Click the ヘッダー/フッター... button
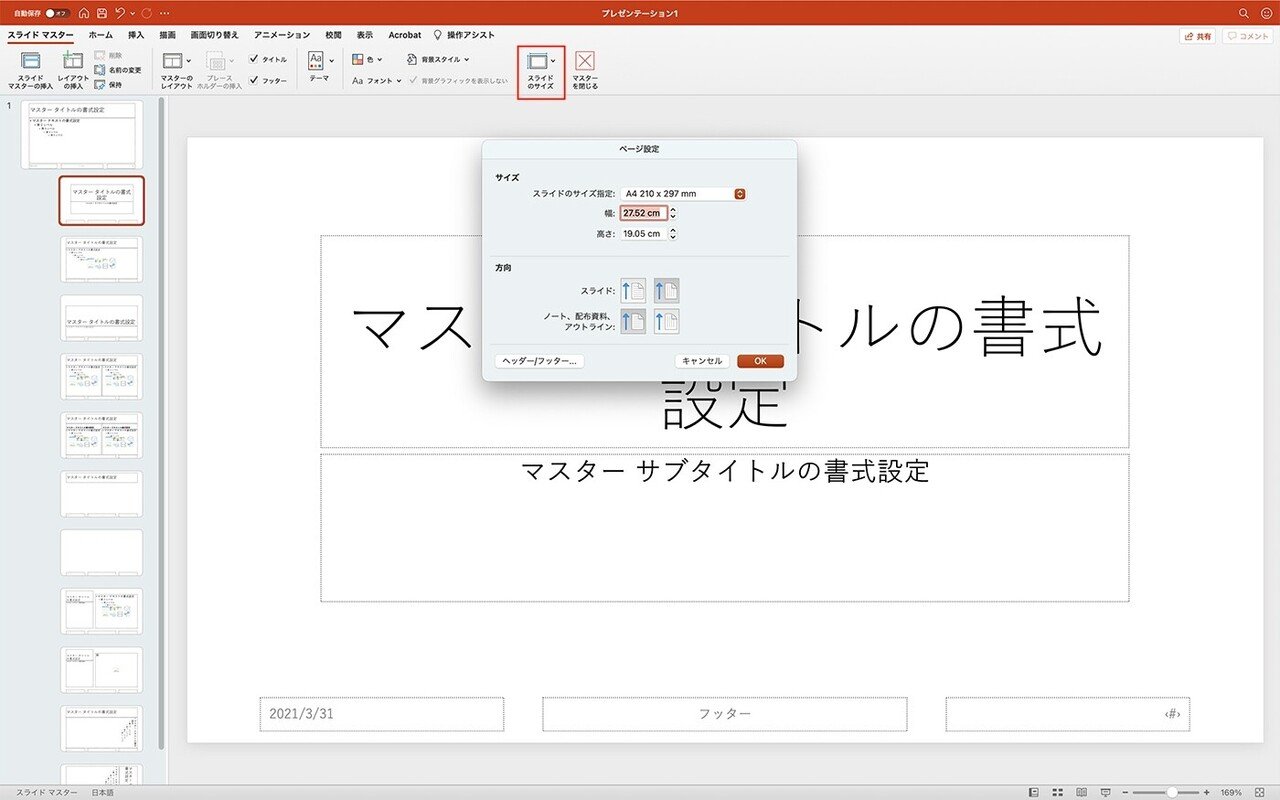This screenshot has width=1280, height=800. pyautogui.click(x=540, y=361)
